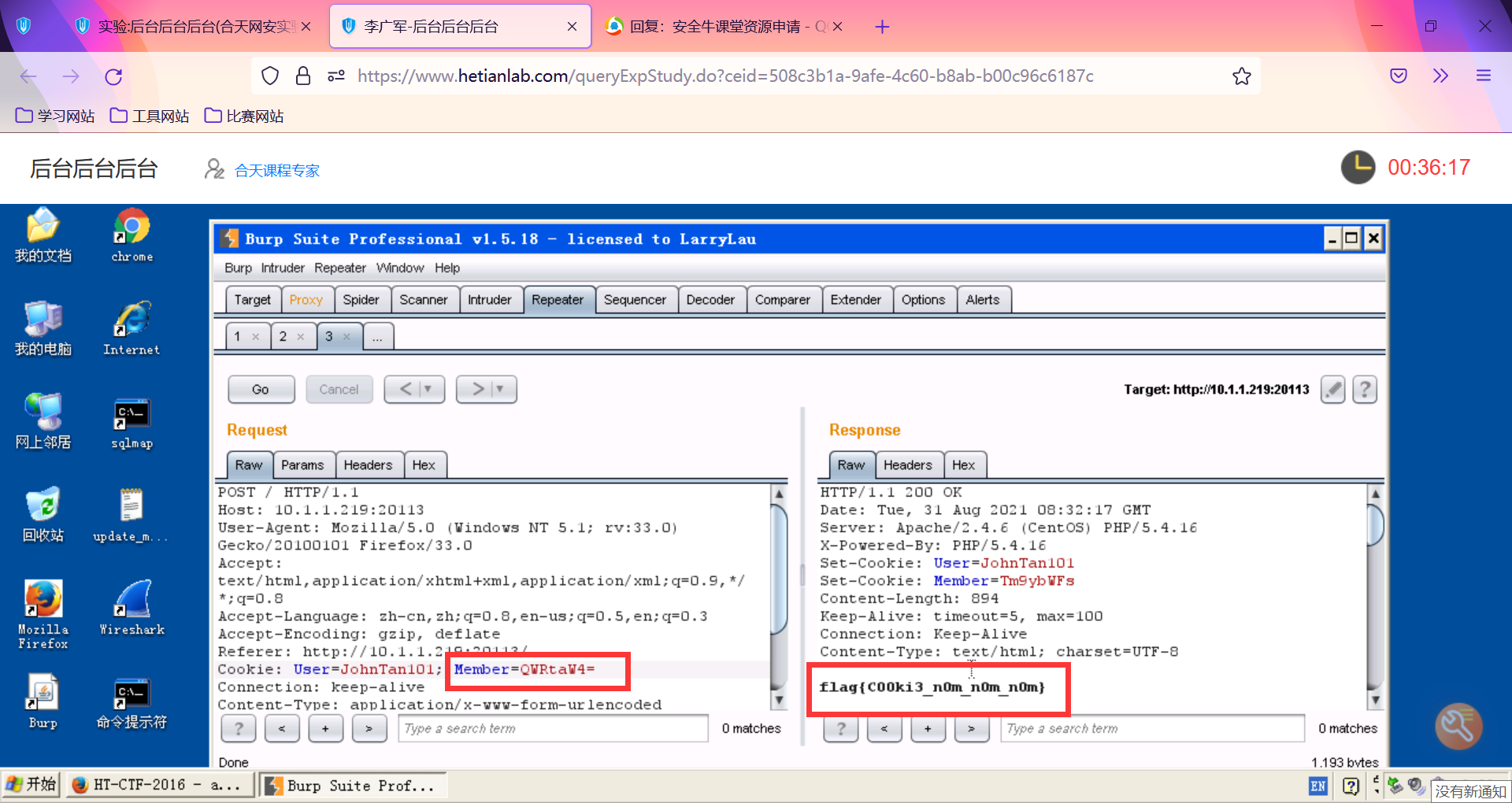Image resolution: width=1512 pixels, height=803 pixels.
Task: Select Repeater sub-tab 1
Action: tap(247, 337)
